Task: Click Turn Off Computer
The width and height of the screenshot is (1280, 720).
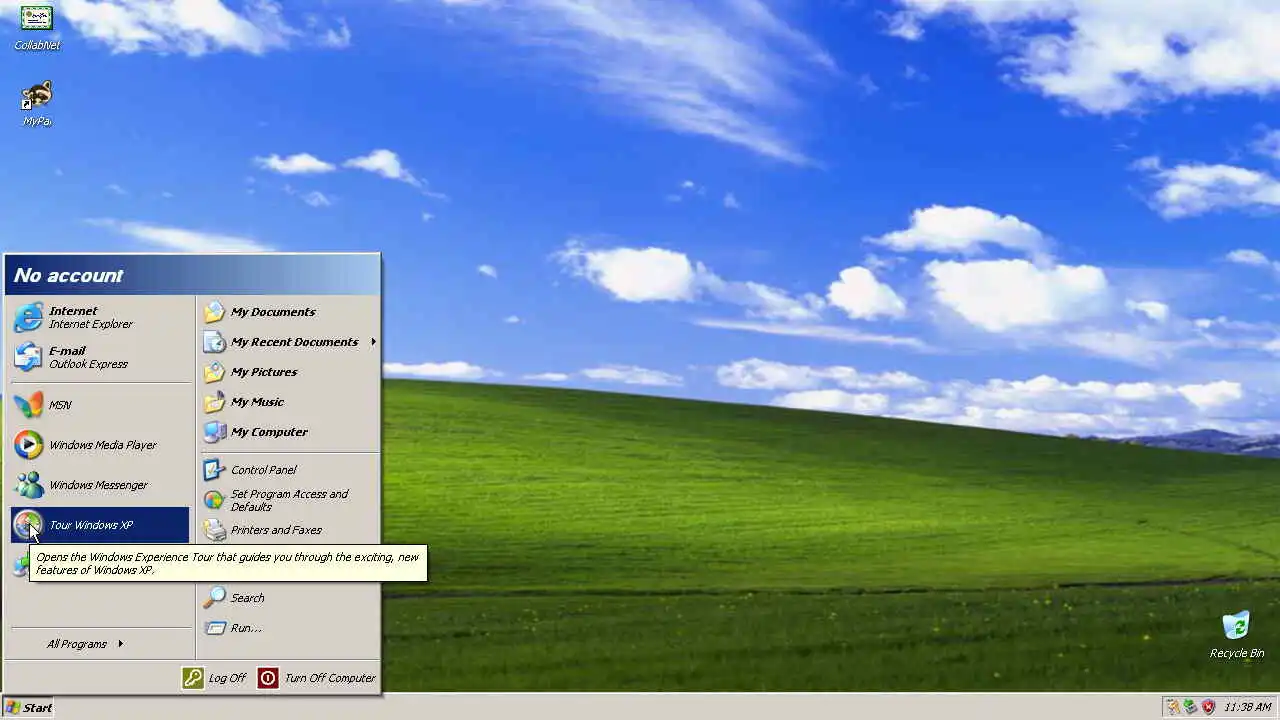Action: [x=317, y=678]
